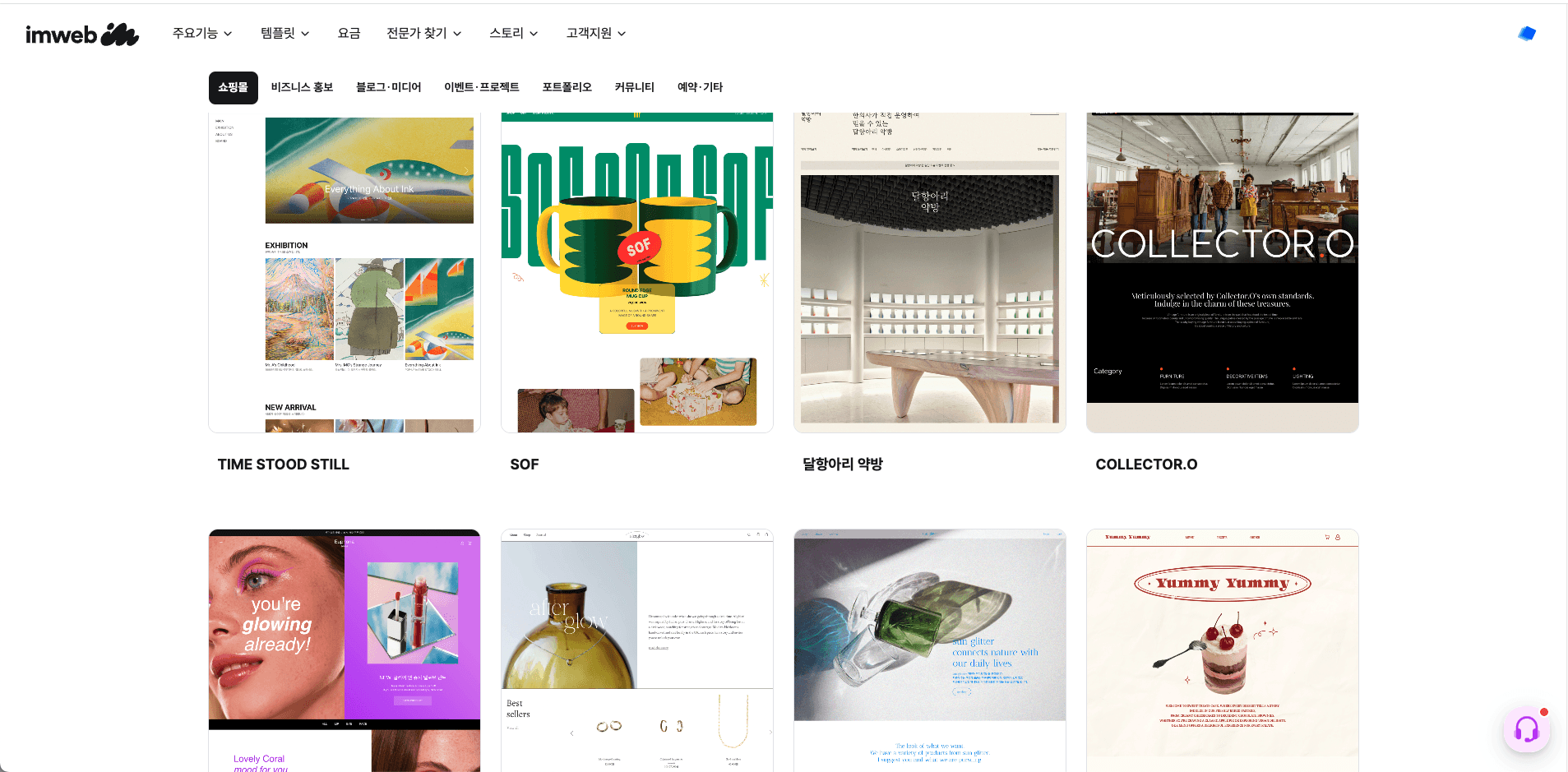Select the 쇼핑몰 category tab
Screen dimensions: 1568x772
[x=234, y=87]
